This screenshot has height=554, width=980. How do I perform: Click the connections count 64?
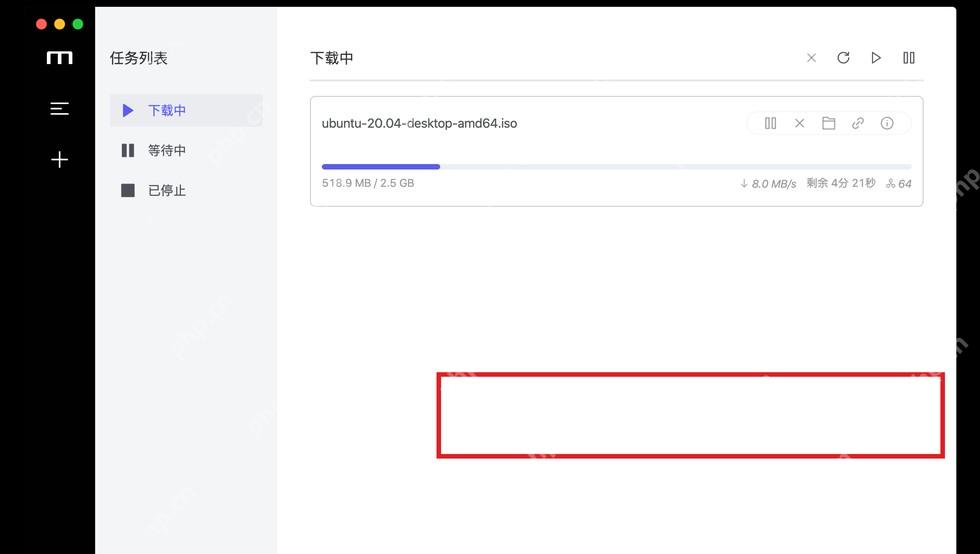[x=899, y=184]
